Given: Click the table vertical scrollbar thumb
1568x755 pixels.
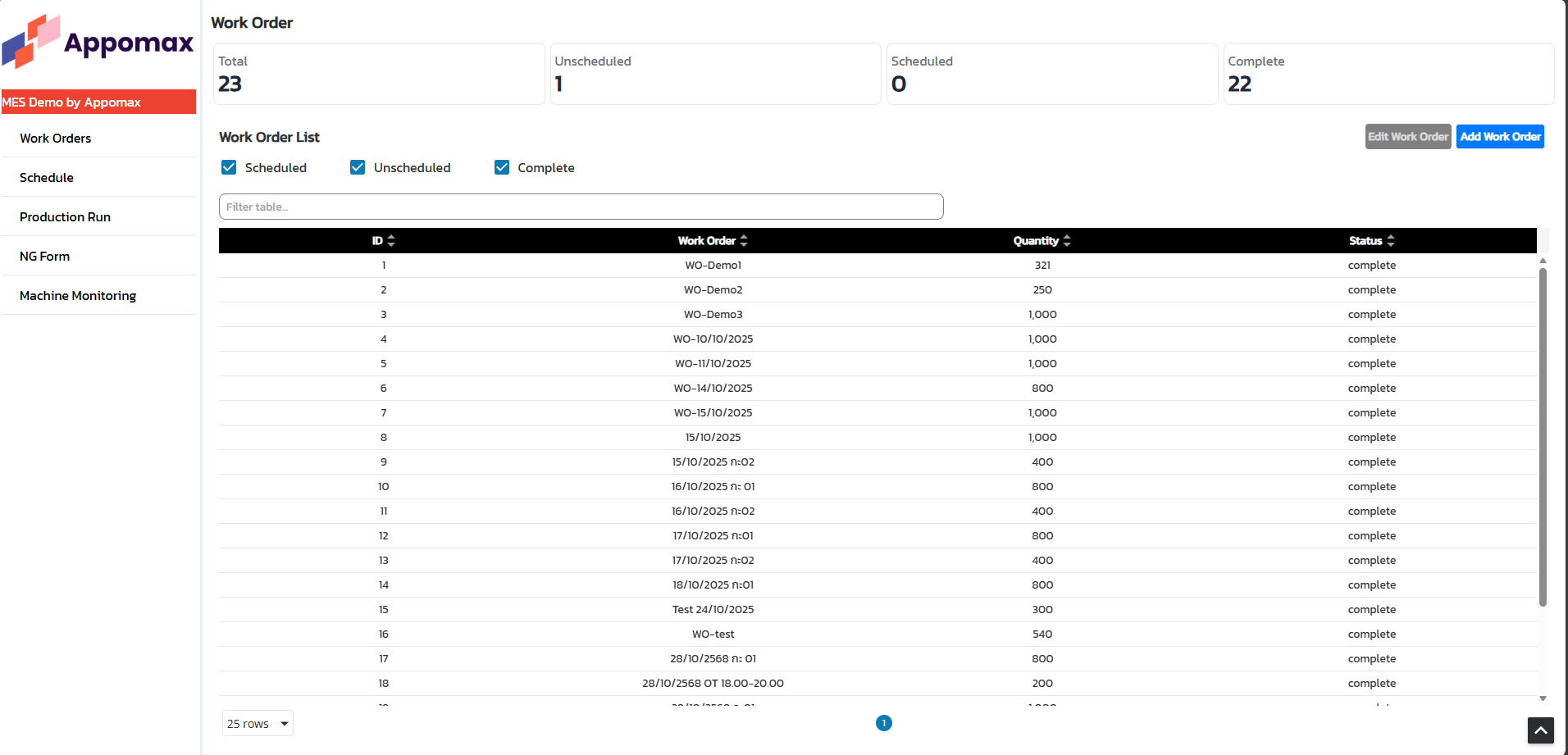Looking at the screenshot, I should tap(1543, 434).
